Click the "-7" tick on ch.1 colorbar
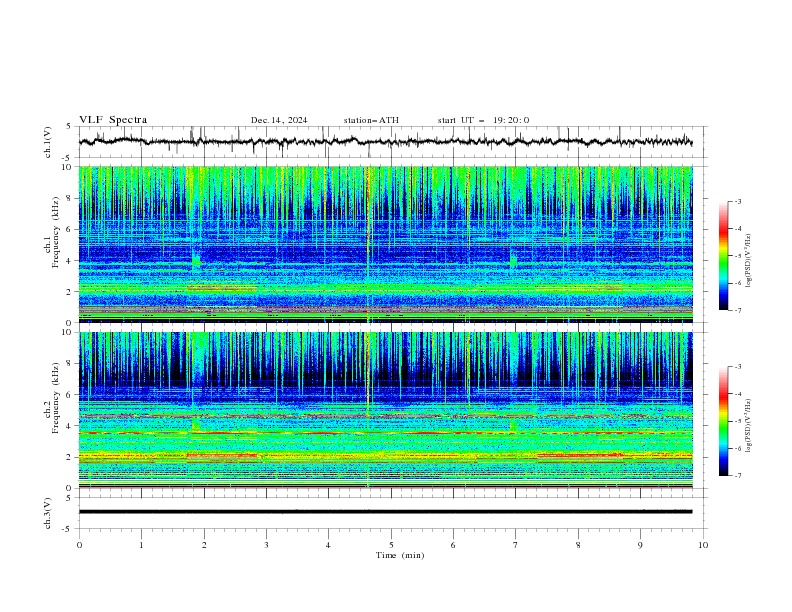Image resolution: width=792 pixels, height=612 pixels. tap(737, 311)
